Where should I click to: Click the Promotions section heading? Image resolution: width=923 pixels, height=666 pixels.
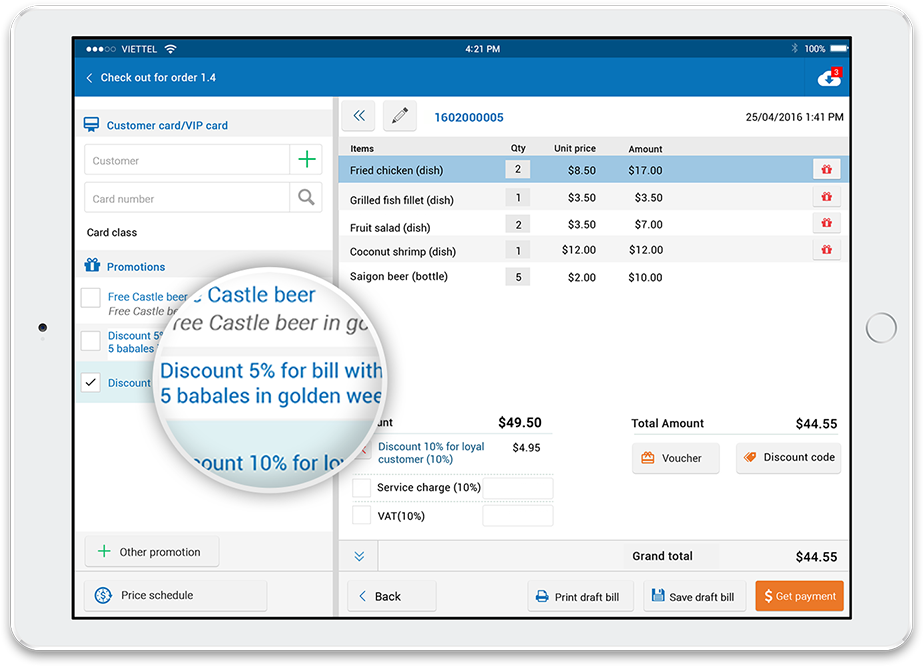pos(136,267)
